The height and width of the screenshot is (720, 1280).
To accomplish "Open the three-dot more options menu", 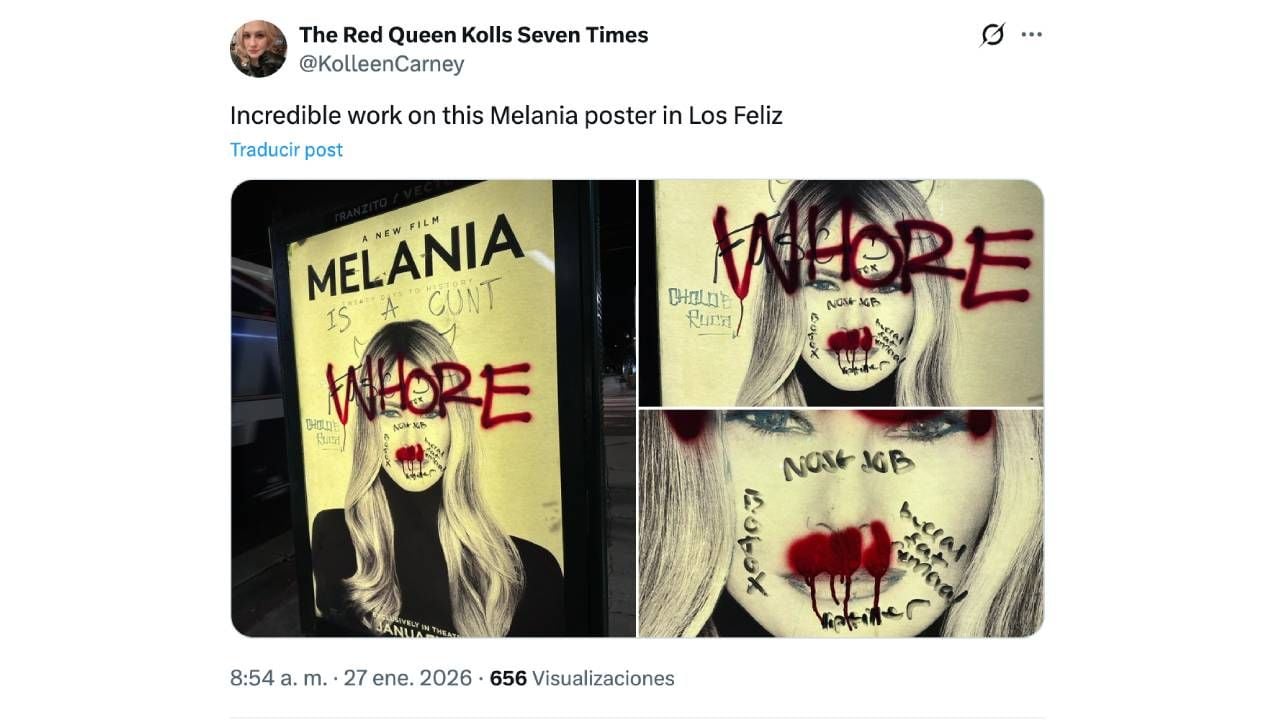I will [1031, 35].
